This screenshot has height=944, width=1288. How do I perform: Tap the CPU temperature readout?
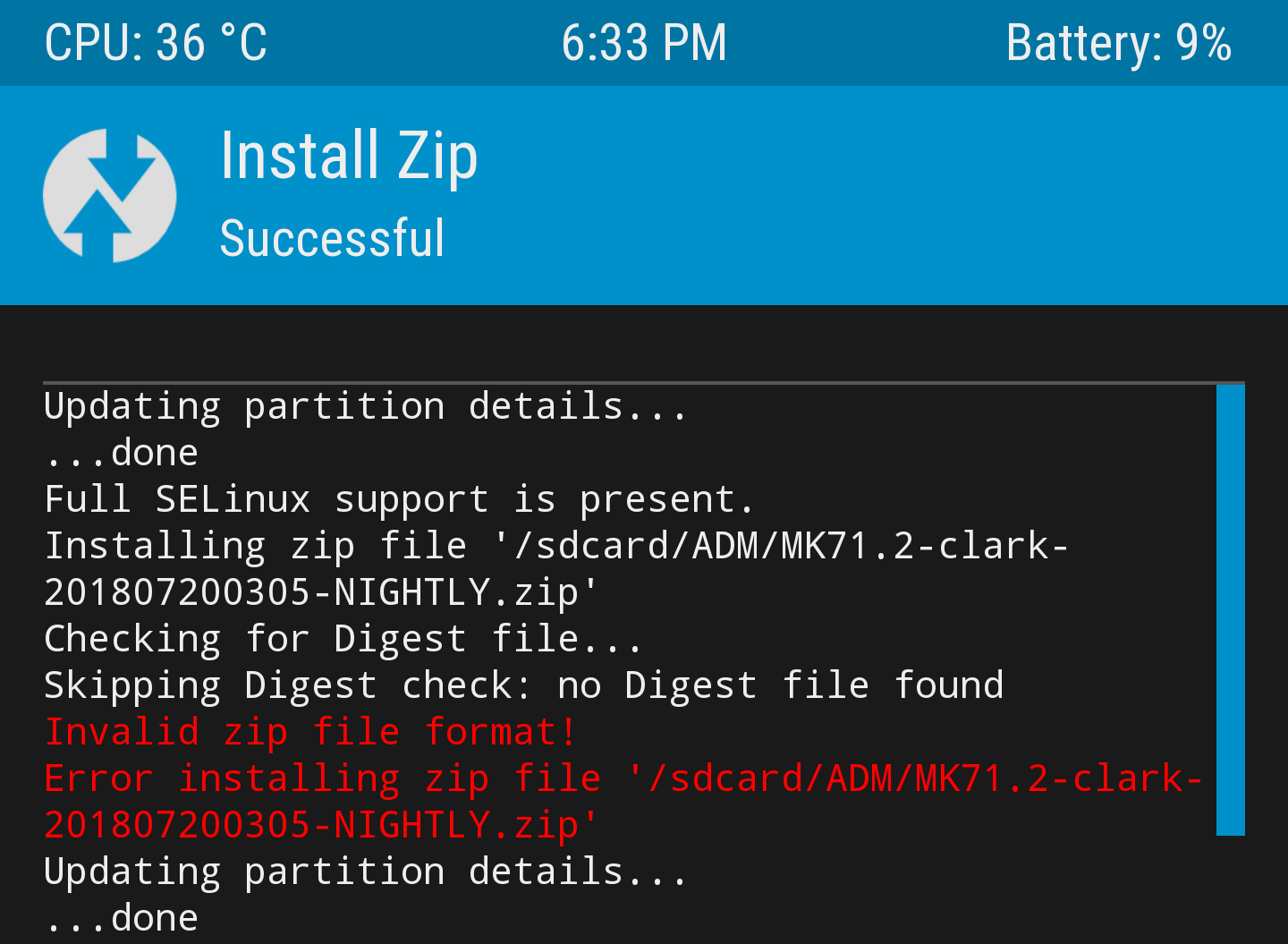(x=156, y=43)
